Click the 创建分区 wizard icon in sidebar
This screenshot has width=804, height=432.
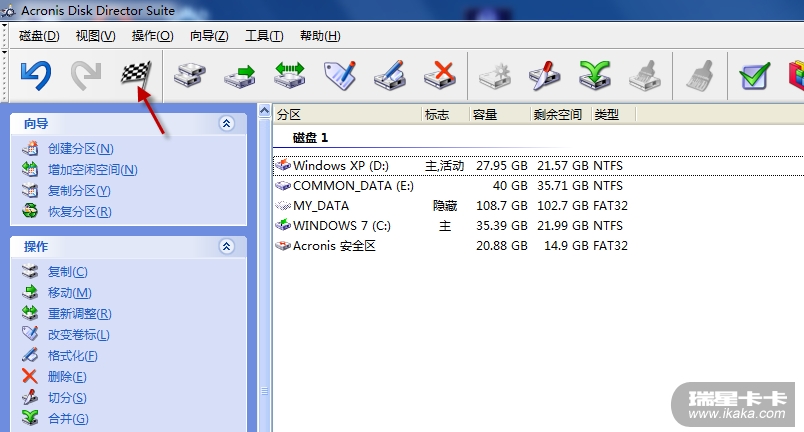pyautogui.click(x=30, y=148)
